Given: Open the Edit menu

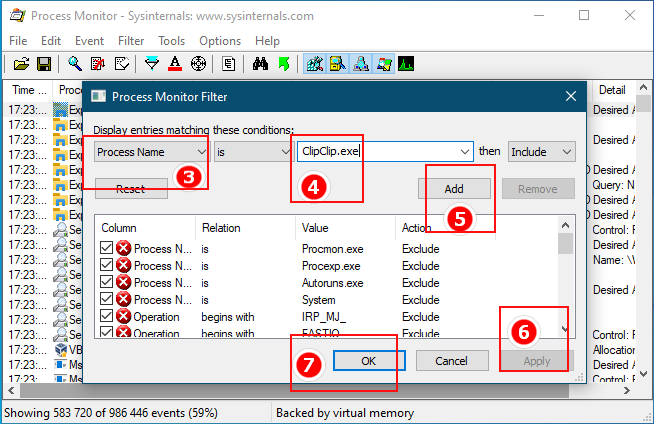Looking at the screenshot, I should [51, 41].
